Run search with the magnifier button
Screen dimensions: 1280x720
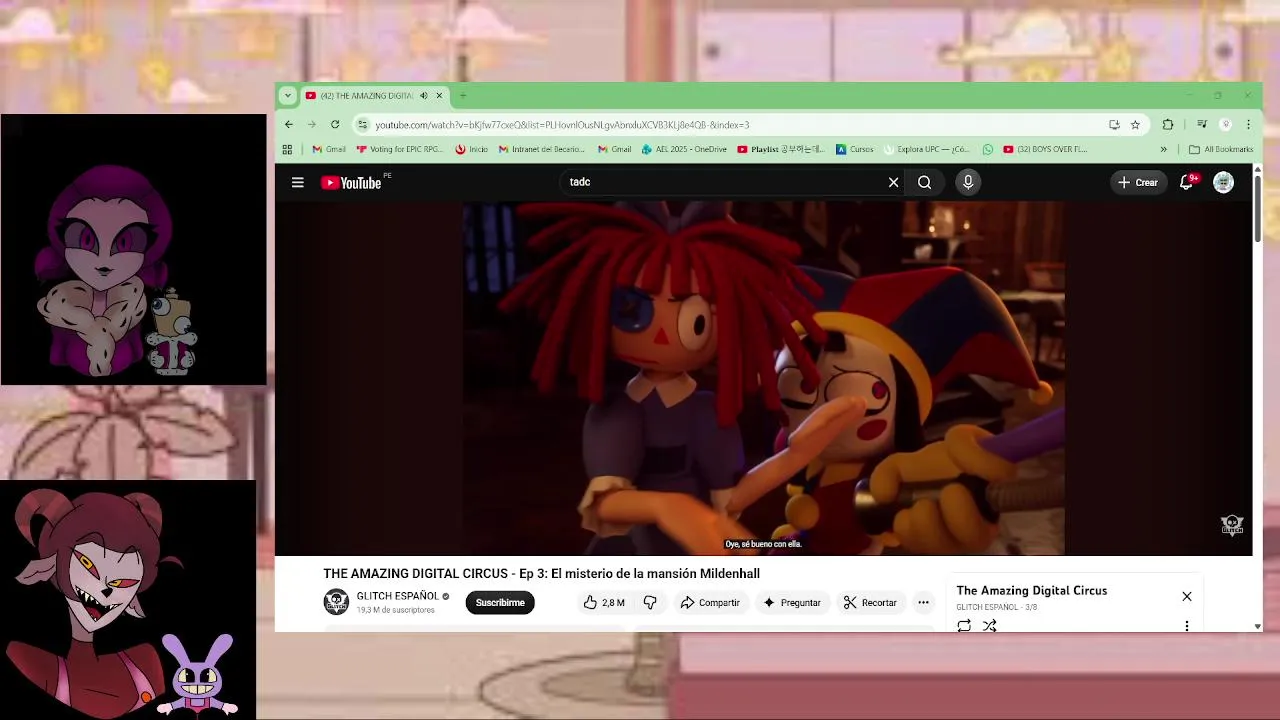[924, 182]
